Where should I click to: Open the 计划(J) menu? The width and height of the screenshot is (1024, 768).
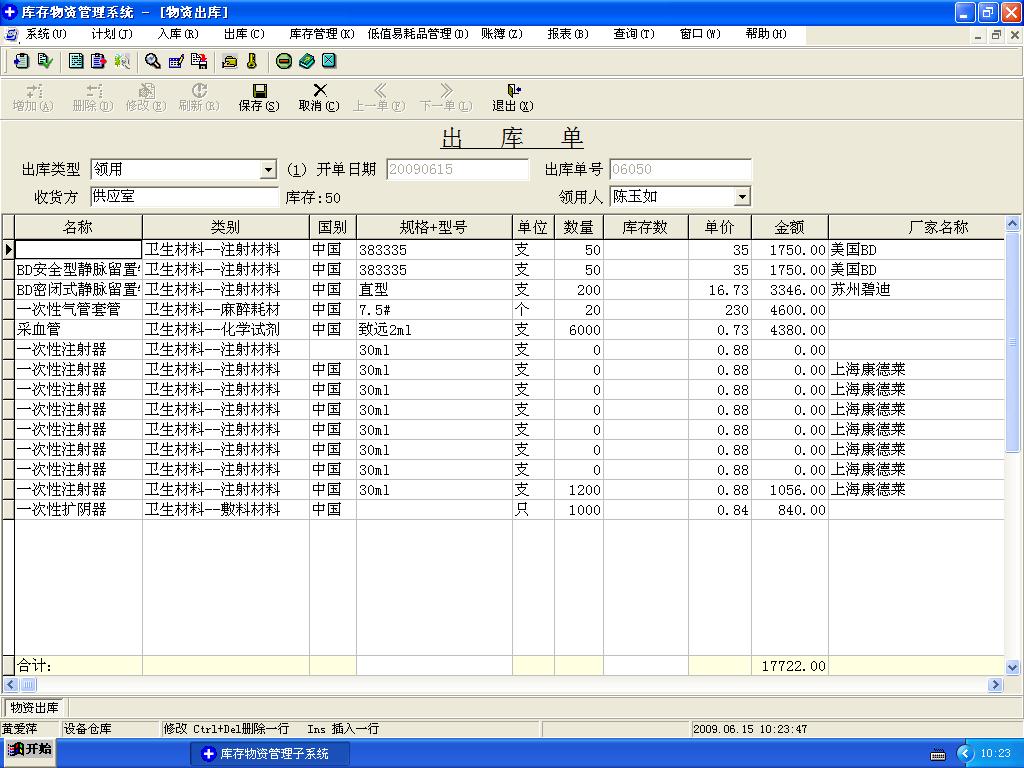tap(112, 34)
